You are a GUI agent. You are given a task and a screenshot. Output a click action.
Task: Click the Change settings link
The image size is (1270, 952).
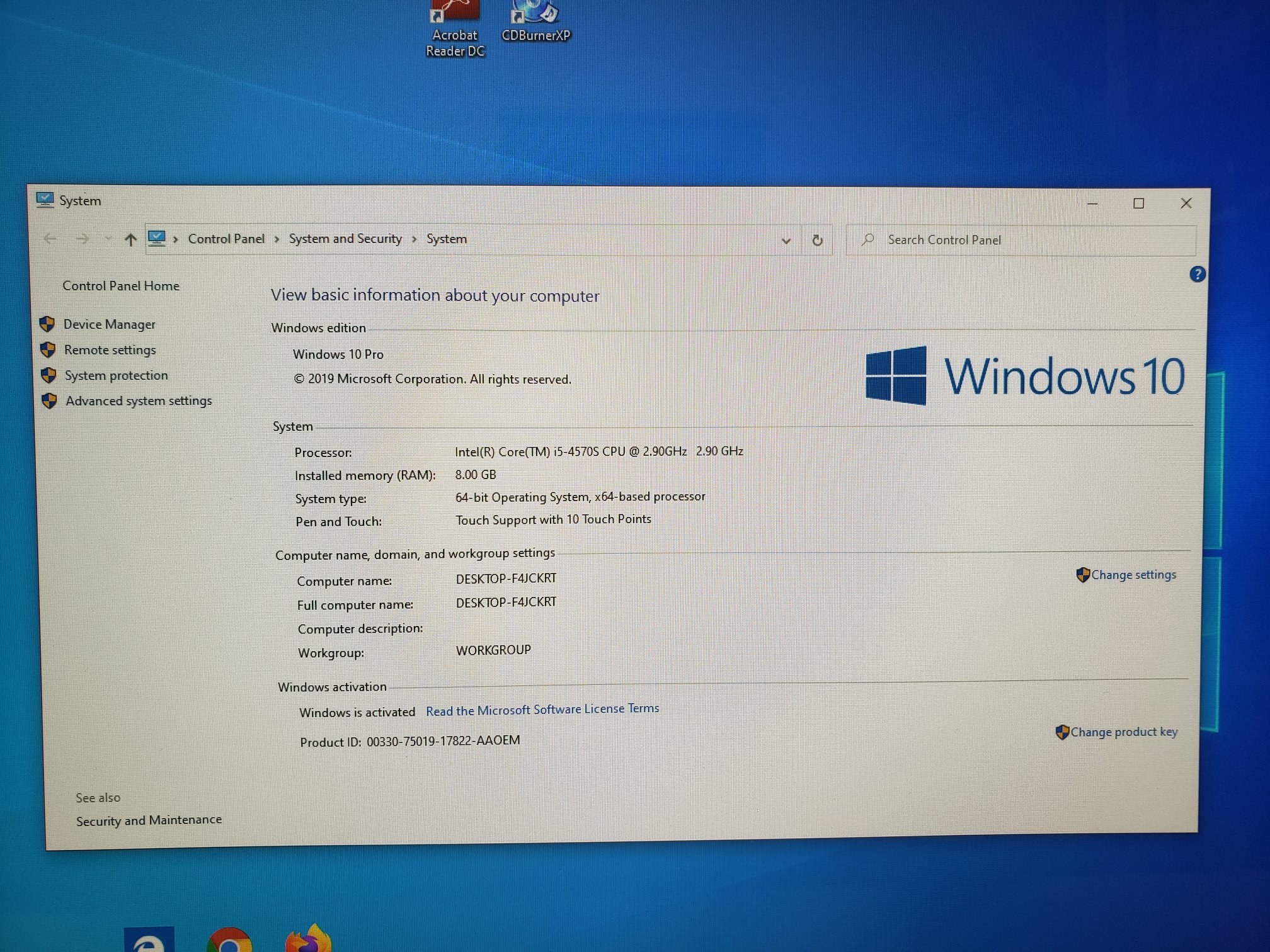point(1133,575)
